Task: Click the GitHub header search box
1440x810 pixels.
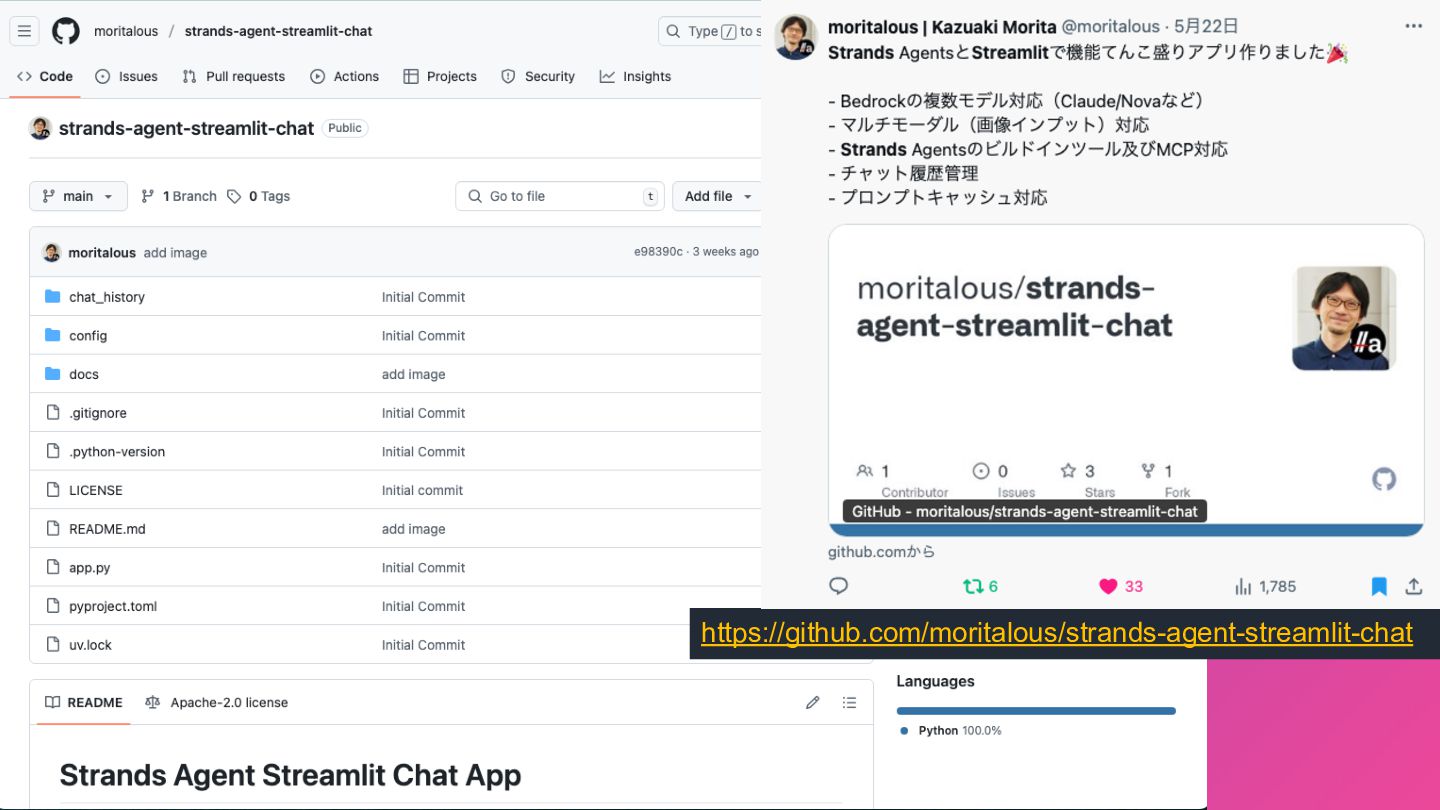Action: (710, 31)
